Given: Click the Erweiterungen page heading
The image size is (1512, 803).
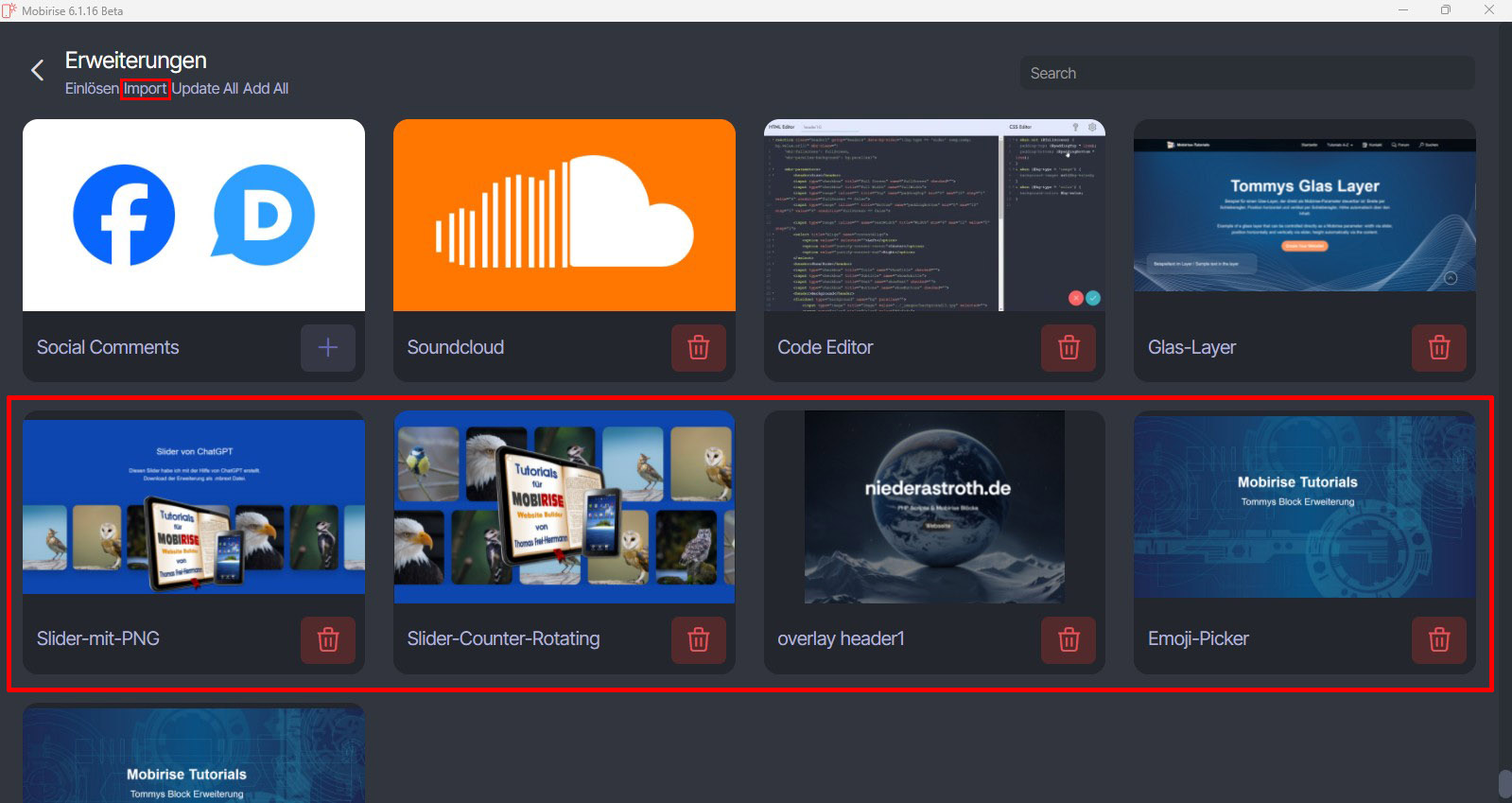Looking at the screenshot, I should click(x=136, y=60).
